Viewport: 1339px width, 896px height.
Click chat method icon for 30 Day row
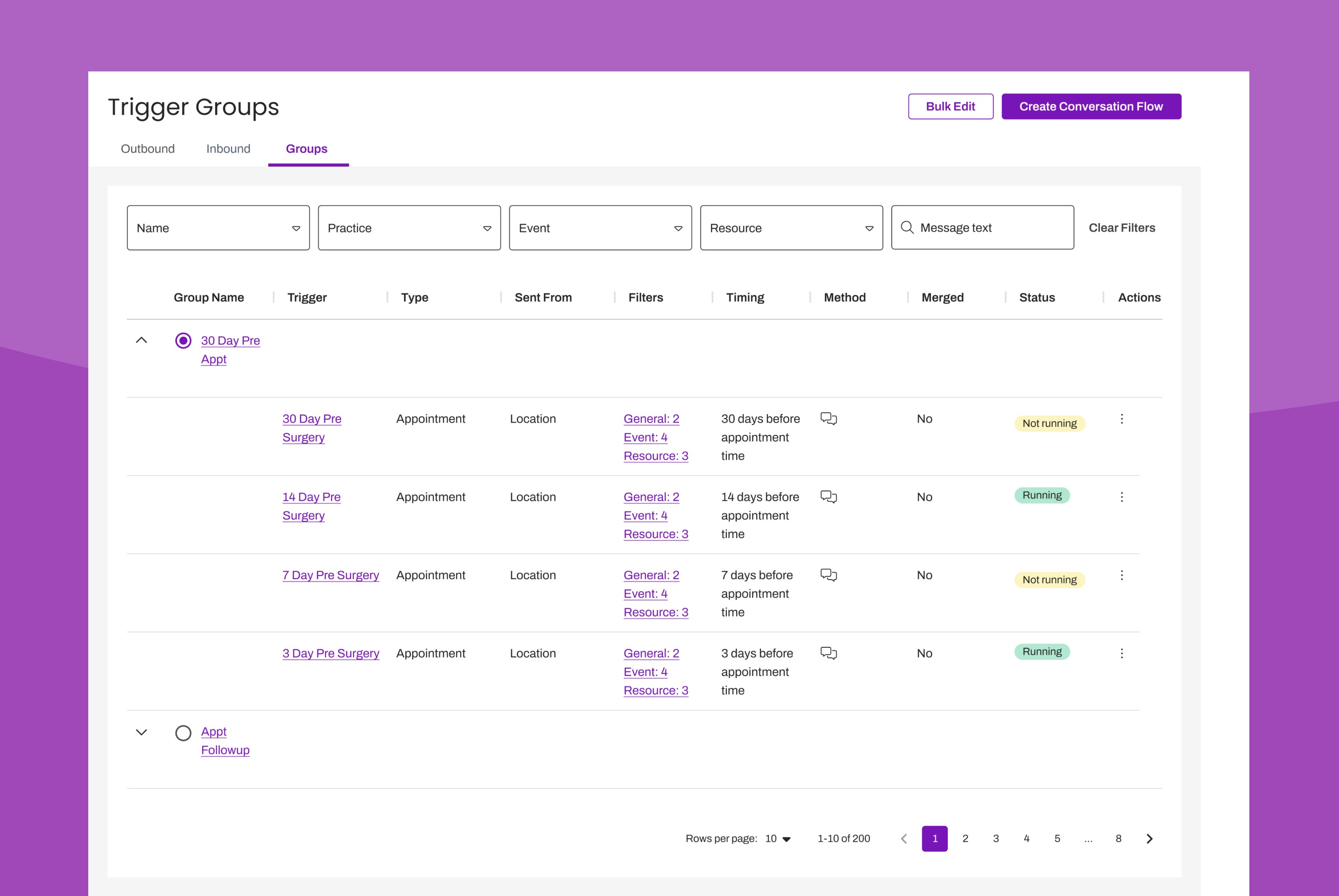pos(828,419)
